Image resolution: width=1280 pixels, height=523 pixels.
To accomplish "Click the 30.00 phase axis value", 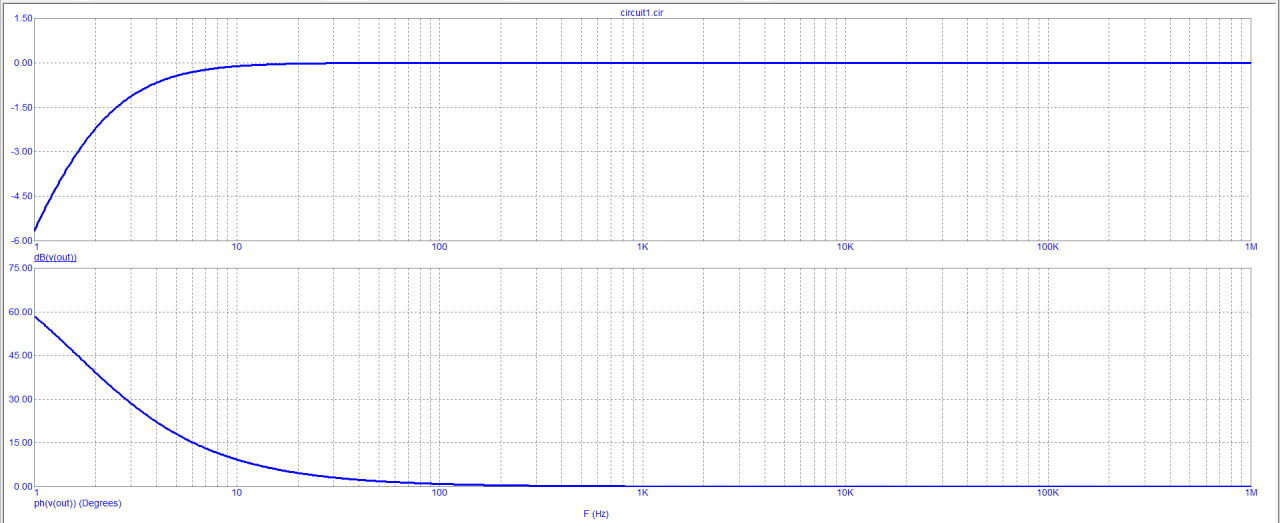I will 20,399.
